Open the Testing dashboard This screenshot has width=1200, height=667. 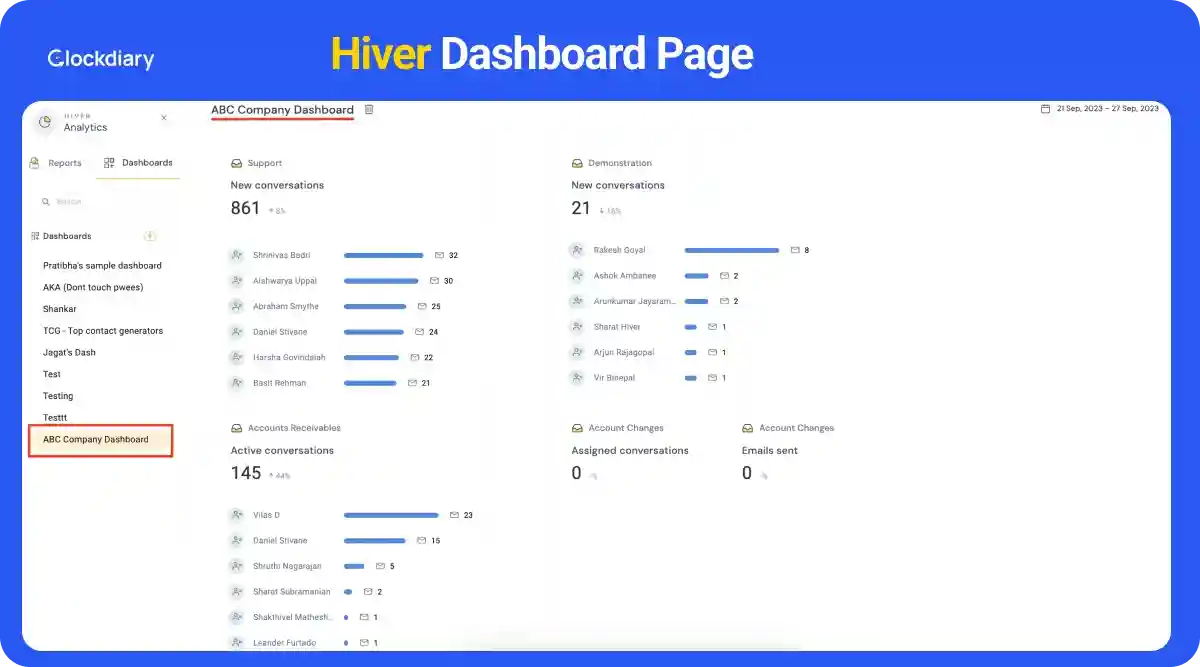tap(58, 396)
